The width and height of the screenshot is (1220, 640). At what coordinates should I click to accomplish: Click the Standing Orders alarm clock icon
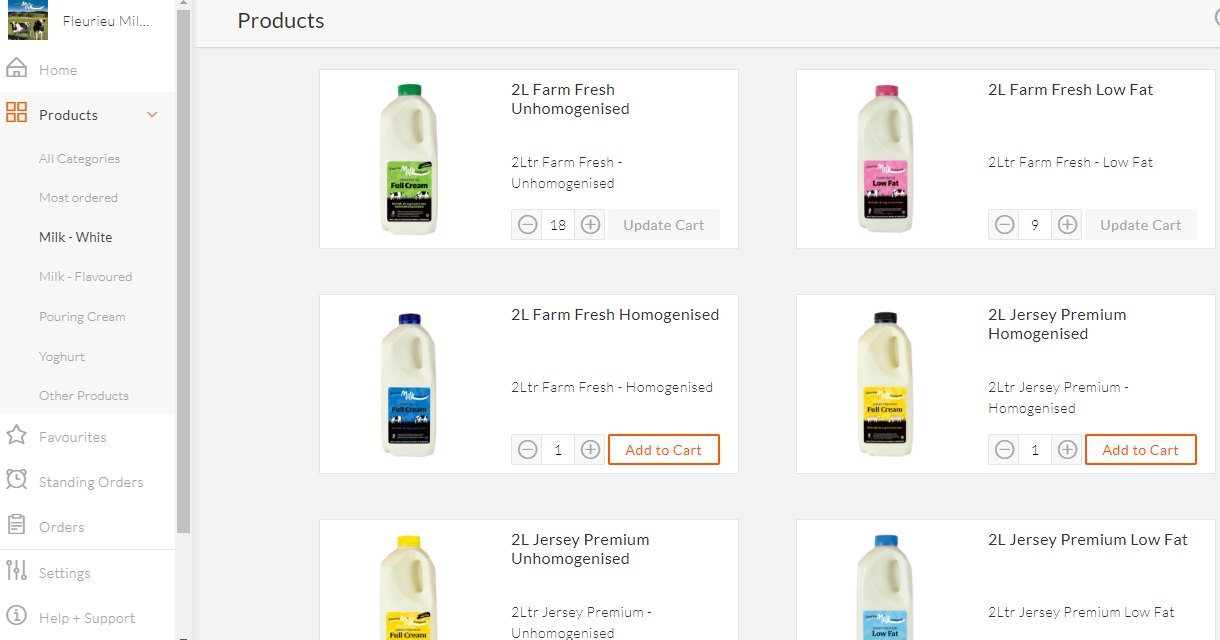coord(16,480)
